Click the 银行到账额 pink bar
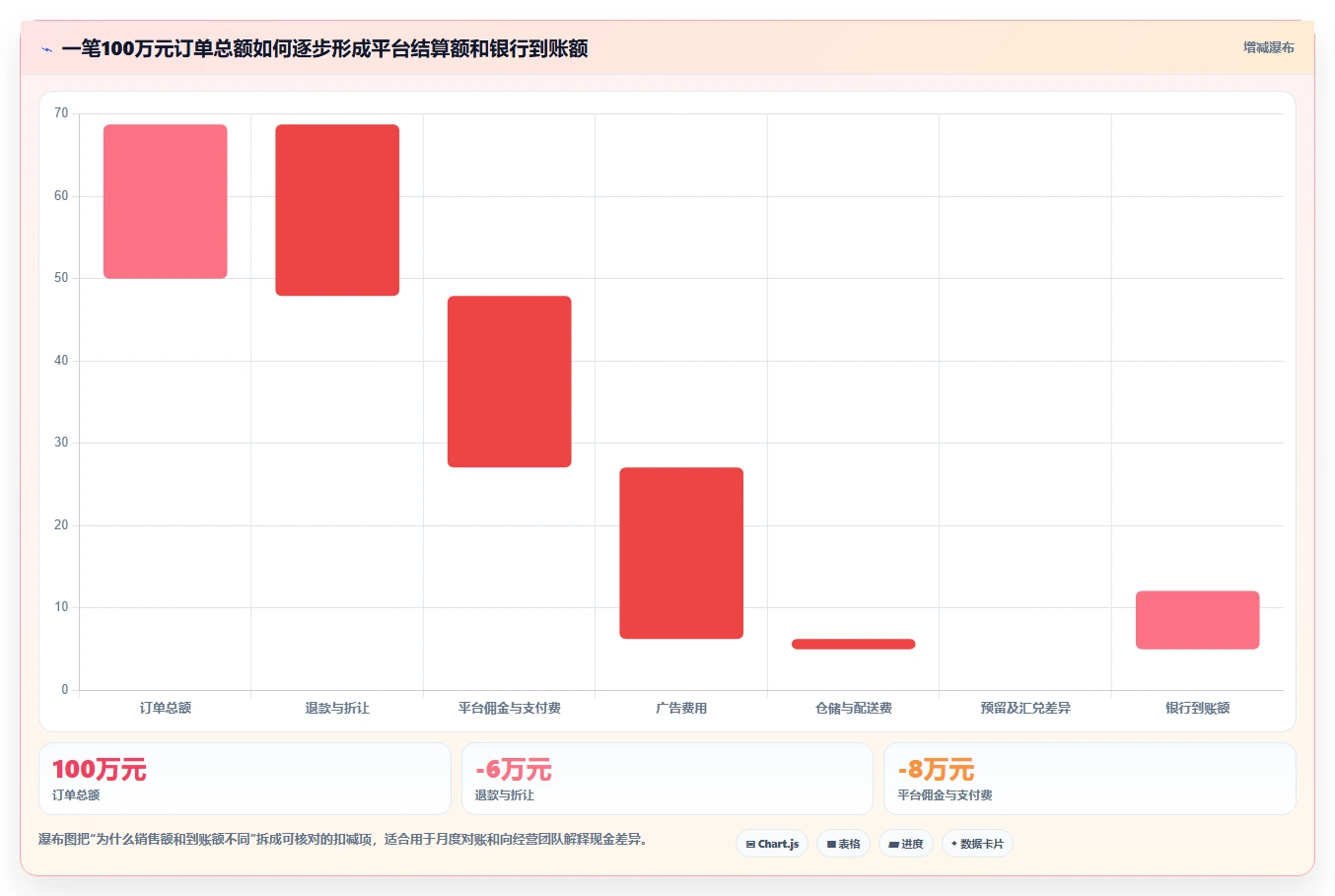 (1198, 620)
